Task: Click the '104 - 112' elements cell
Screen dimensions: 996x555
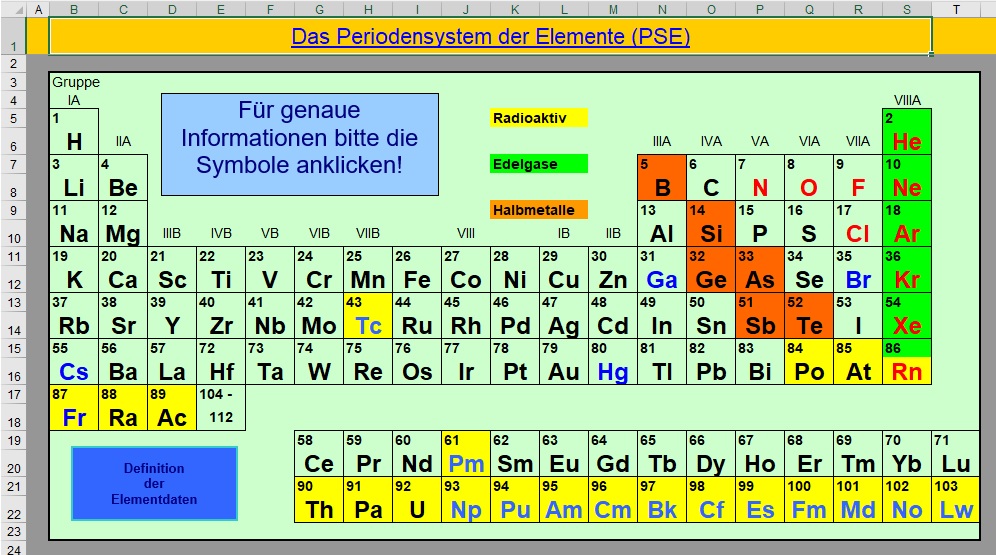Action: click(221, 408)
